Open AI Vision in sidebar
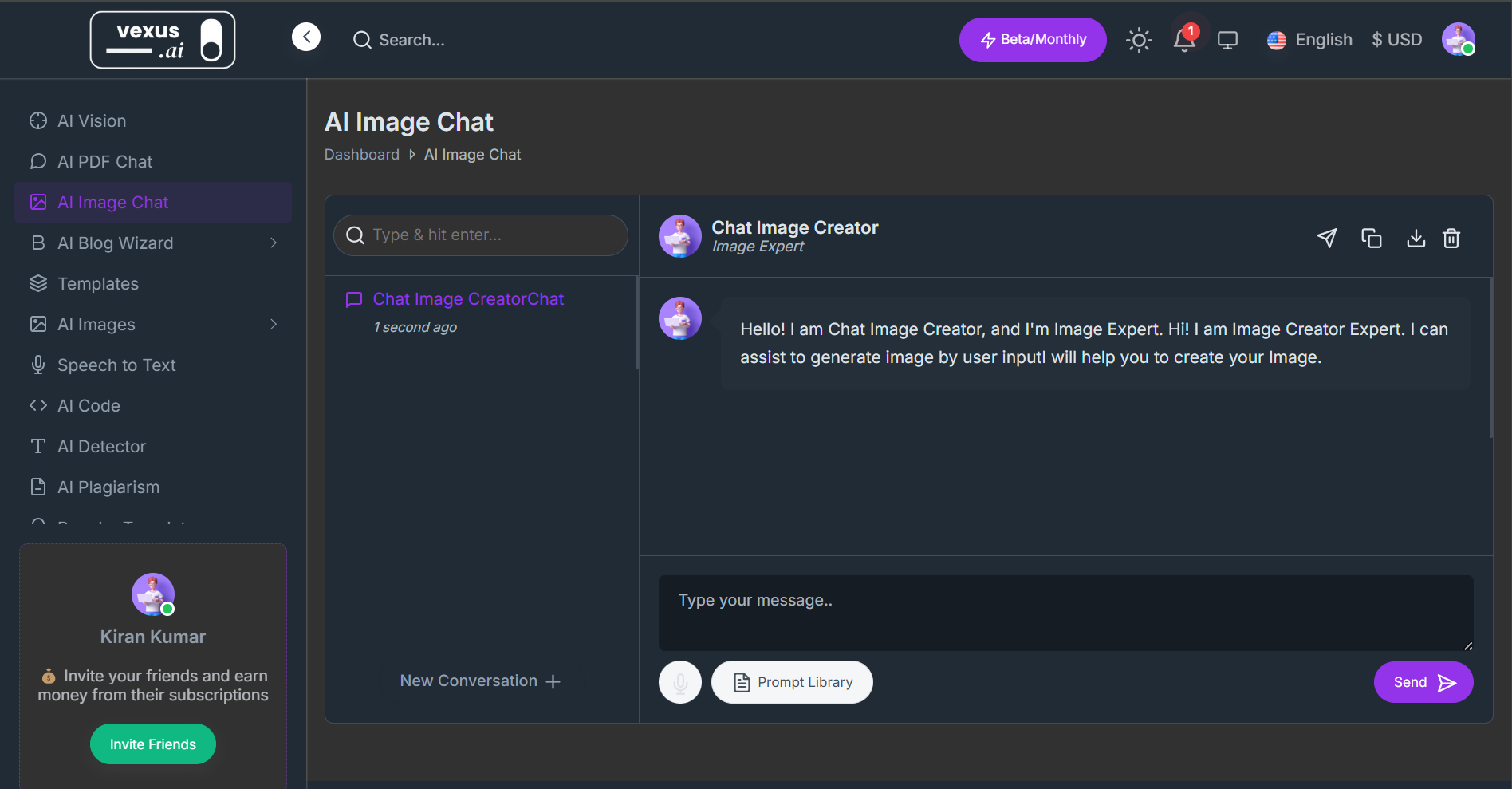Image resolution: width=1512 pixels, height=789 pixels. [153, 121]
